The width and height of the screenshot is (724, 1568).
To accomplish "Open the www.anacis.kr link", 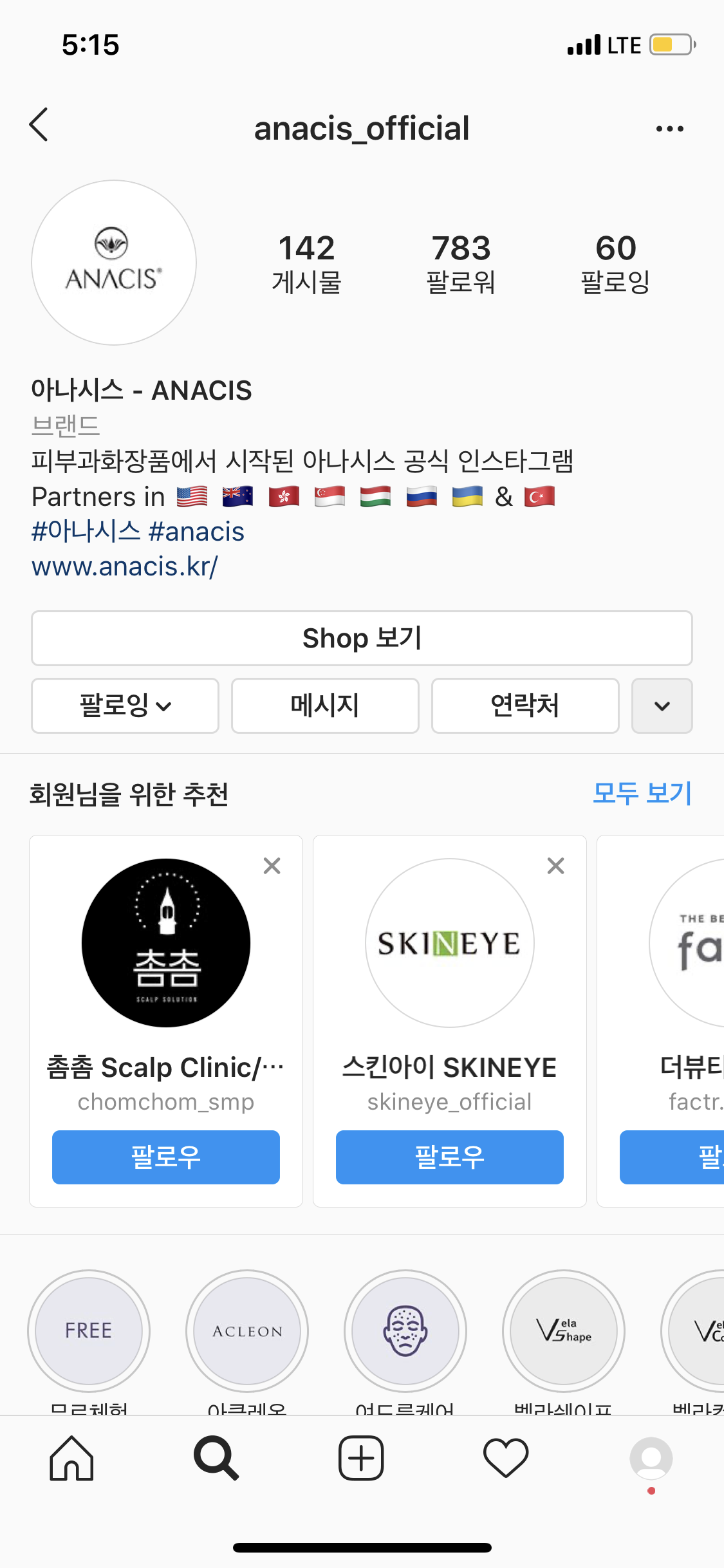I will tap(125, 566).
